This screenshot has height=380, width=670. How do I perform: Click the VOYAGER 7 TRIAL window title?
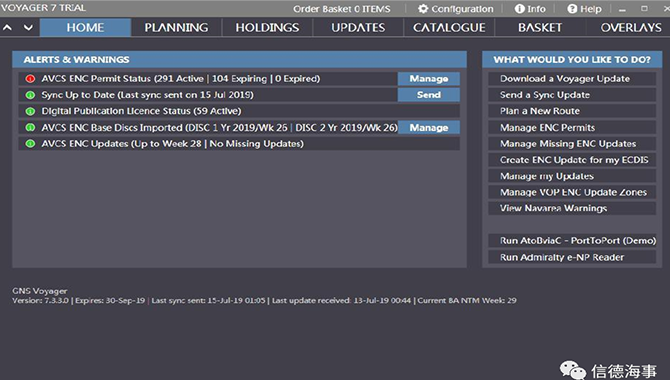(x=43, y=8)
